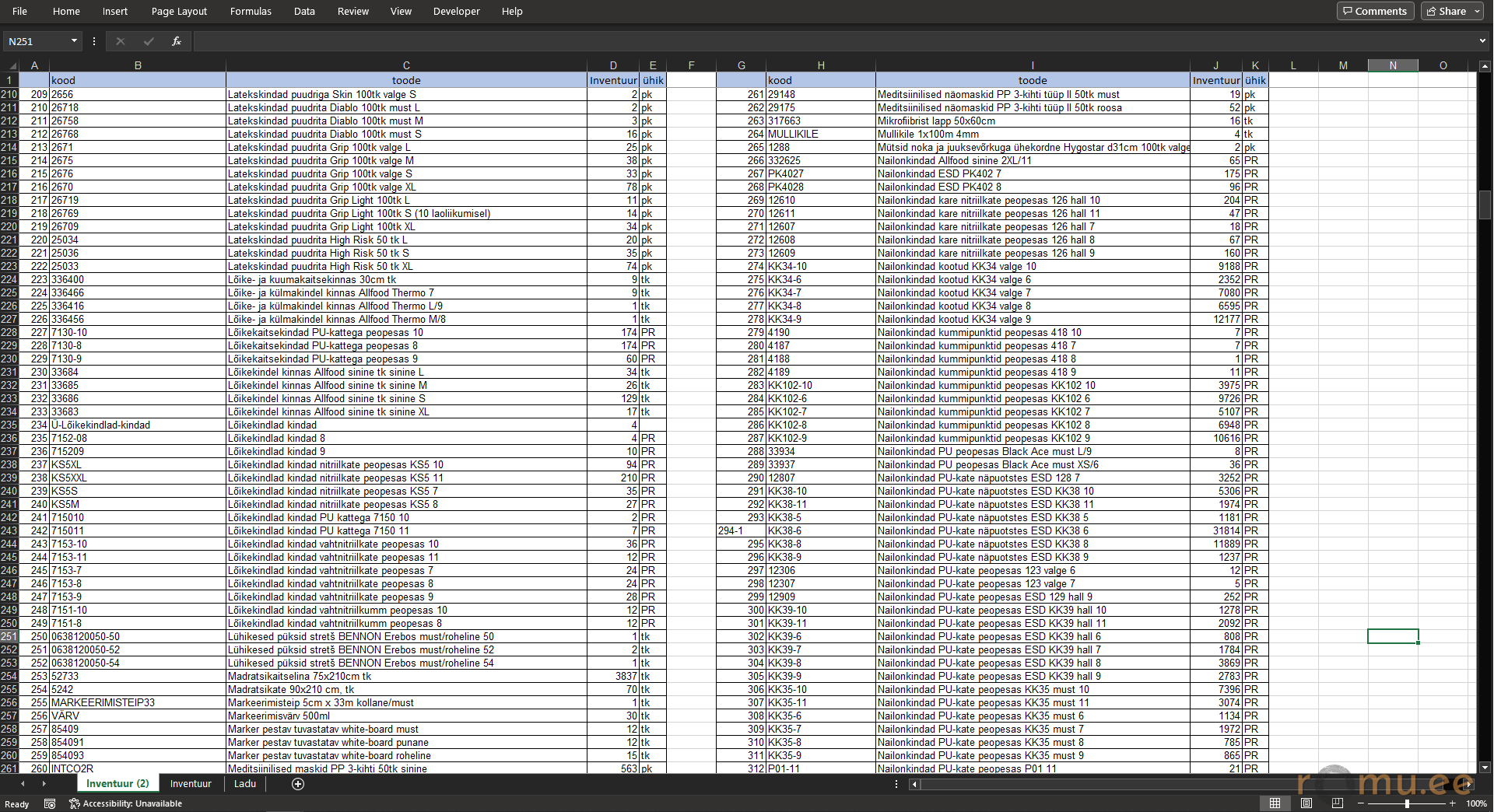
Task: Click the name box options dots
Action: [x=94, y=41]
